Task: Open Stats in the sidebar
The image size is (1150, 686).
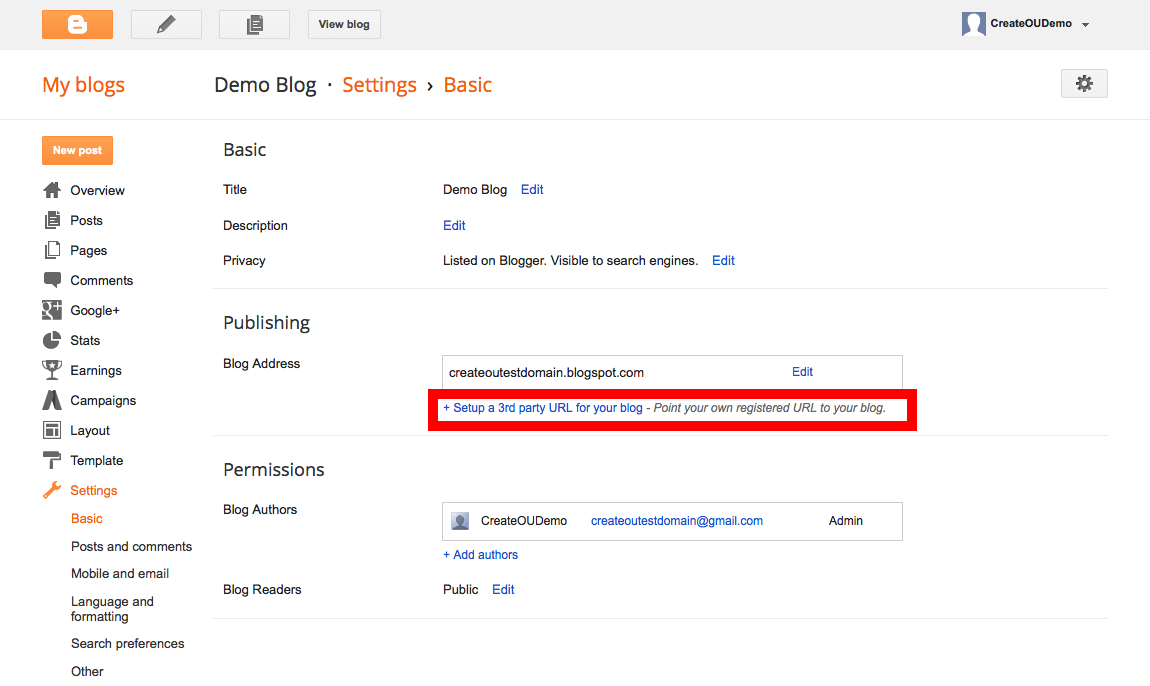Action: pyautogui.click(x=85, y=341)
